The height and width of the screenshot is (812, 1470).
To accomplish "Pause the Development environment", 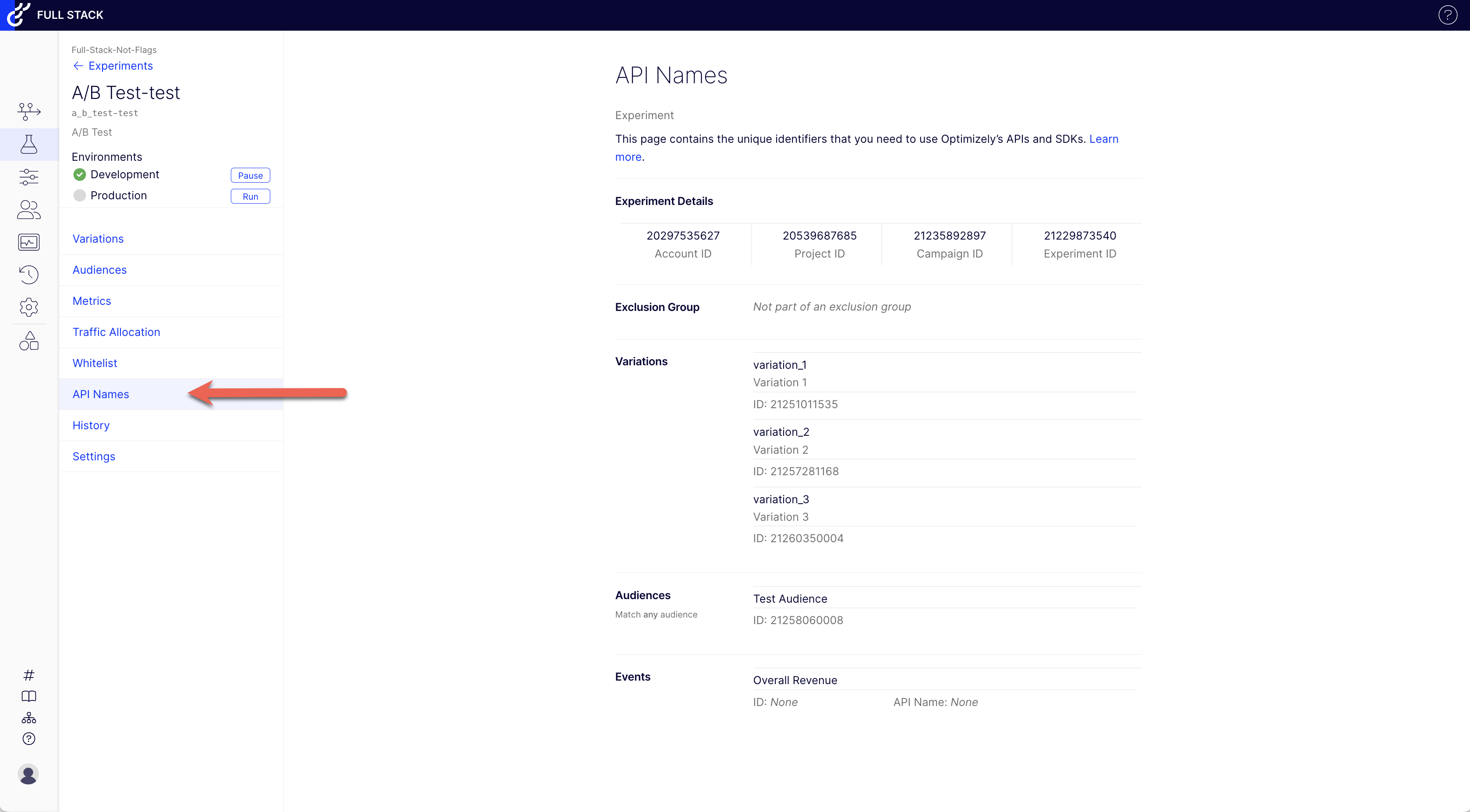I will pyautogui.click(x=250, y=175).
